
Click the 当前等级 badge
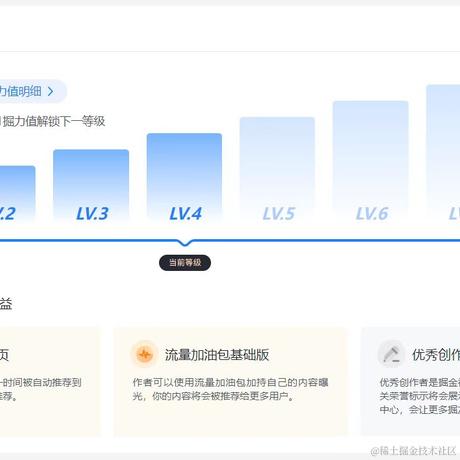point(185,263)
